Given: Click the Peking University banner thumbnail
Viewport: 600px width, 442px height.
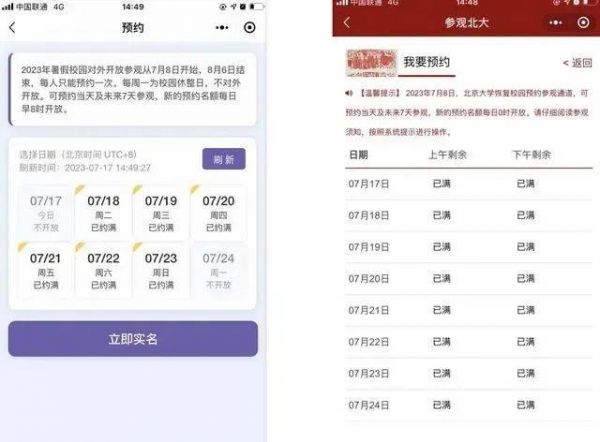Looking at the screenshot, I should [371, 62].
